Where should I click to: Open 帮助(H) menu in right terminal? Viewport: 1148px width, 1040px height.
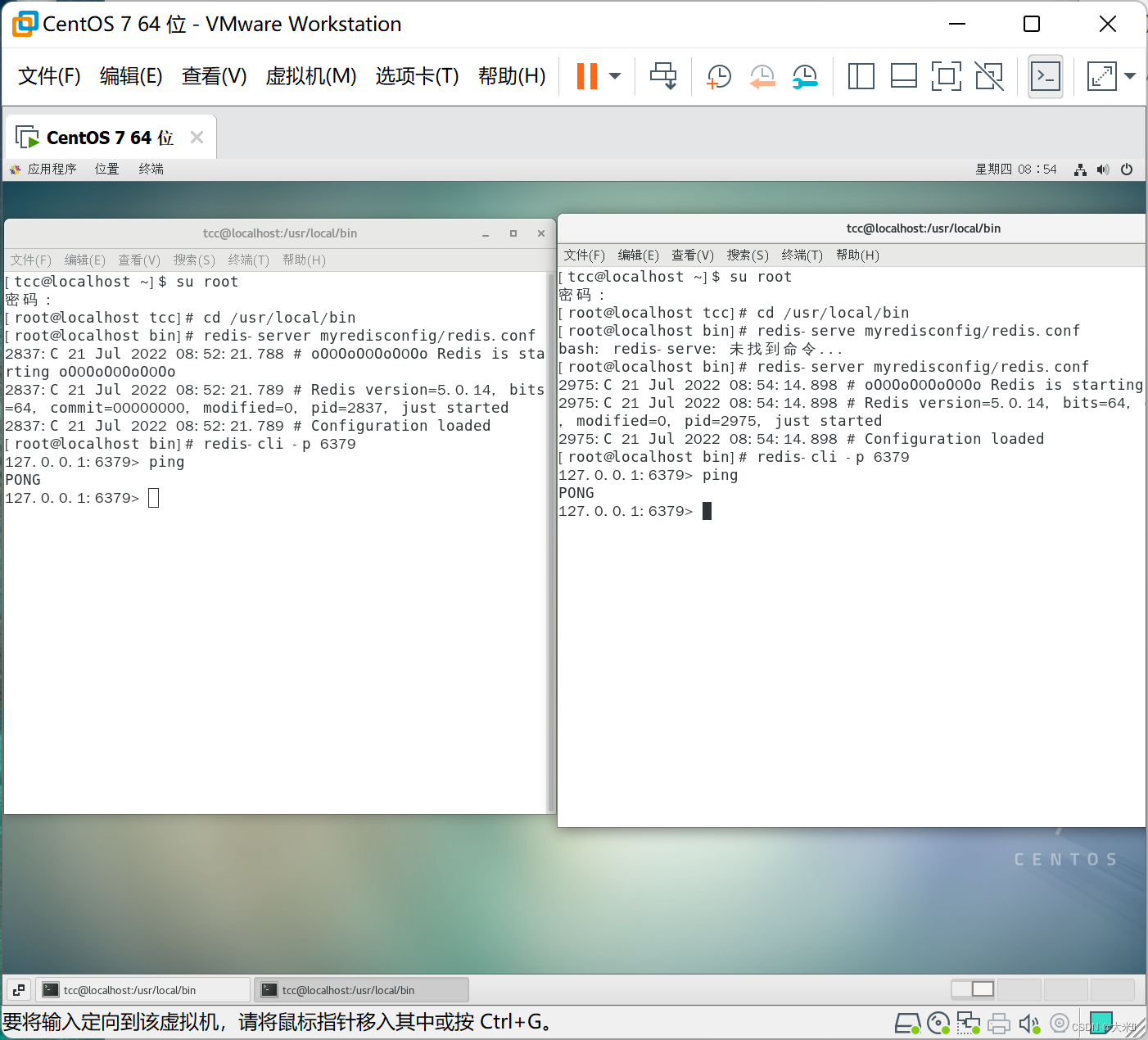[857, 255]
